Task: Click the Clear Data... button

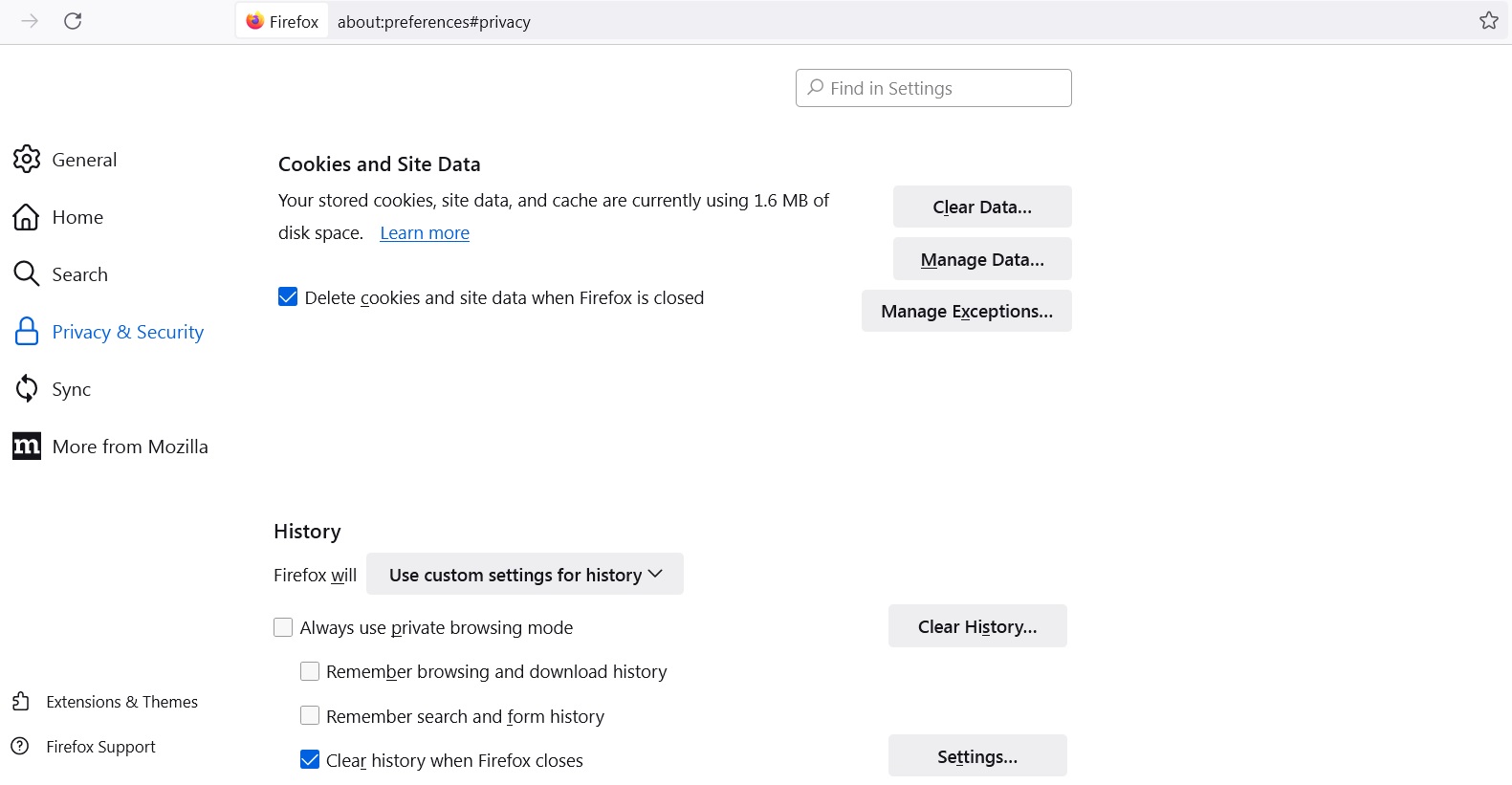Action: pos(982,207)
